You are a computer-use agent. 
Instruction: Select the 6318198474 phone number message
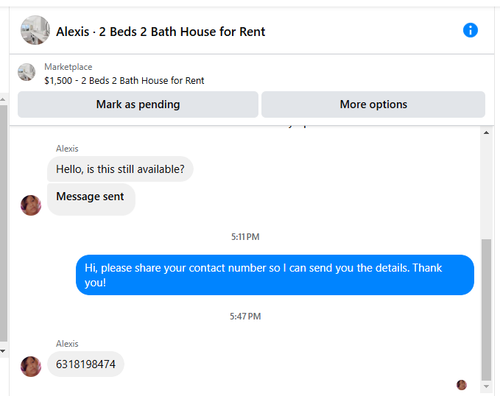86,364
